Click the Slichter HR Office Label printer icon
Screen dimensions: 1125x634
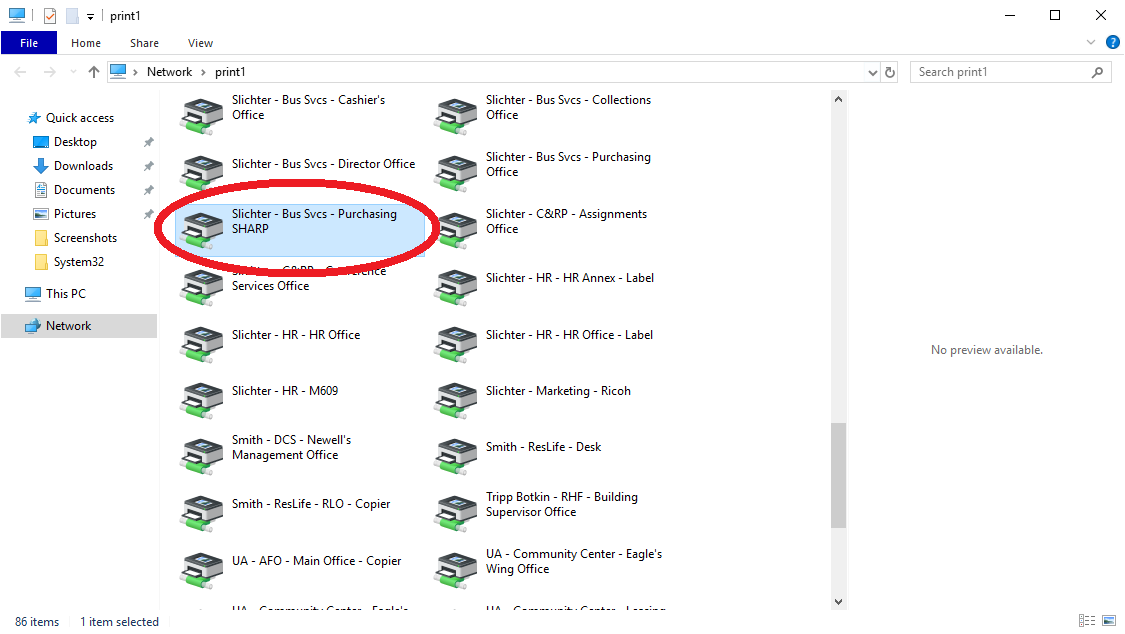click(456, 344)
